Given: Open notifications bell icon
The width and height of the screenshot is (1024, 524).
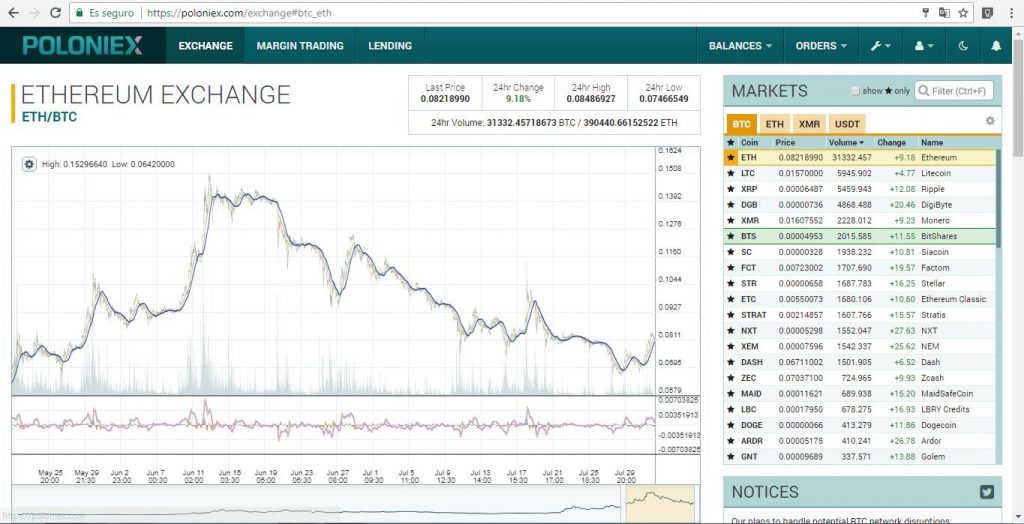Looking at the screenshot, I should [996, 46].
